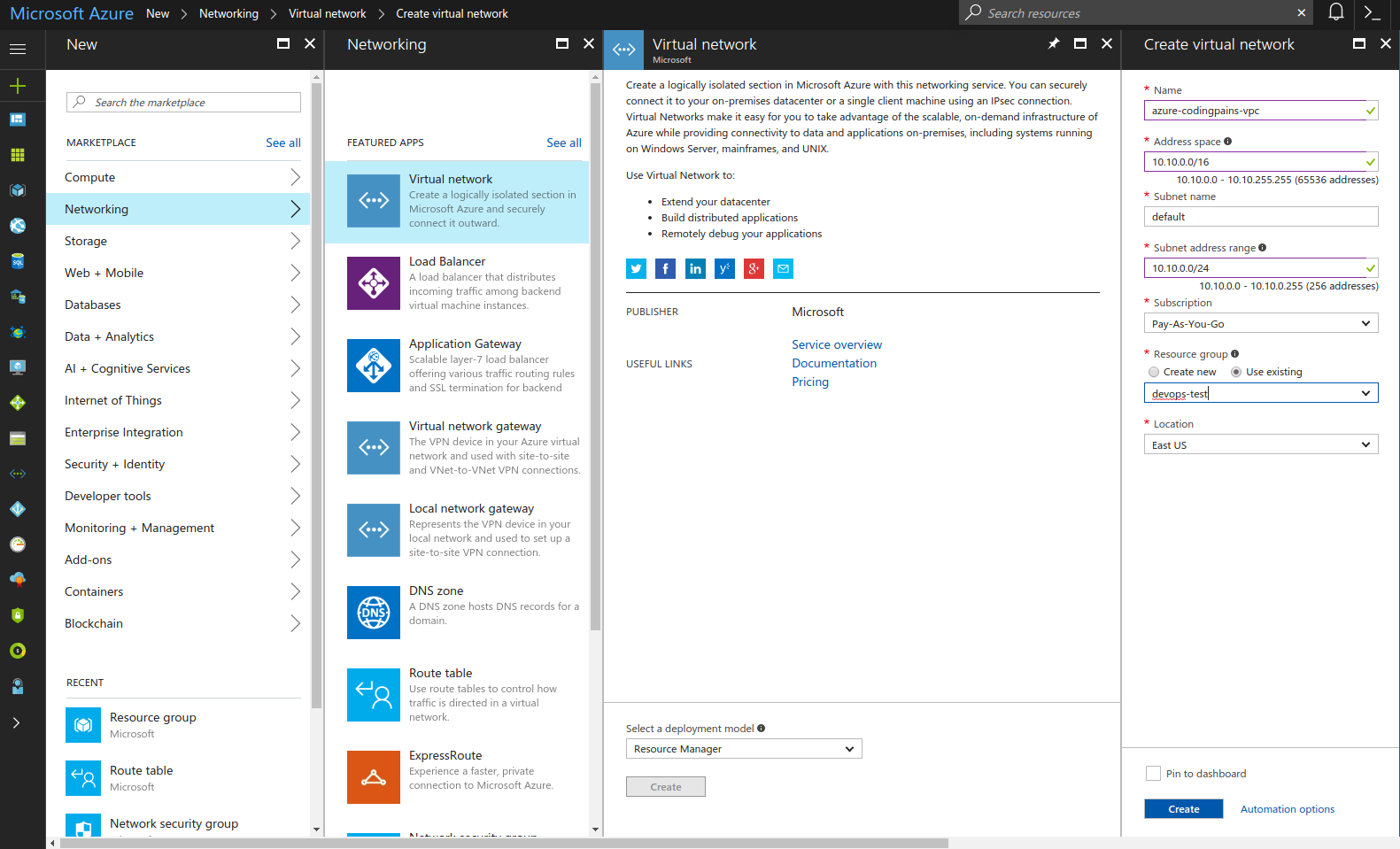Click the Search the marketplace box
Image resolution: width=1400 pixels, height=849 pixels.
183,103
